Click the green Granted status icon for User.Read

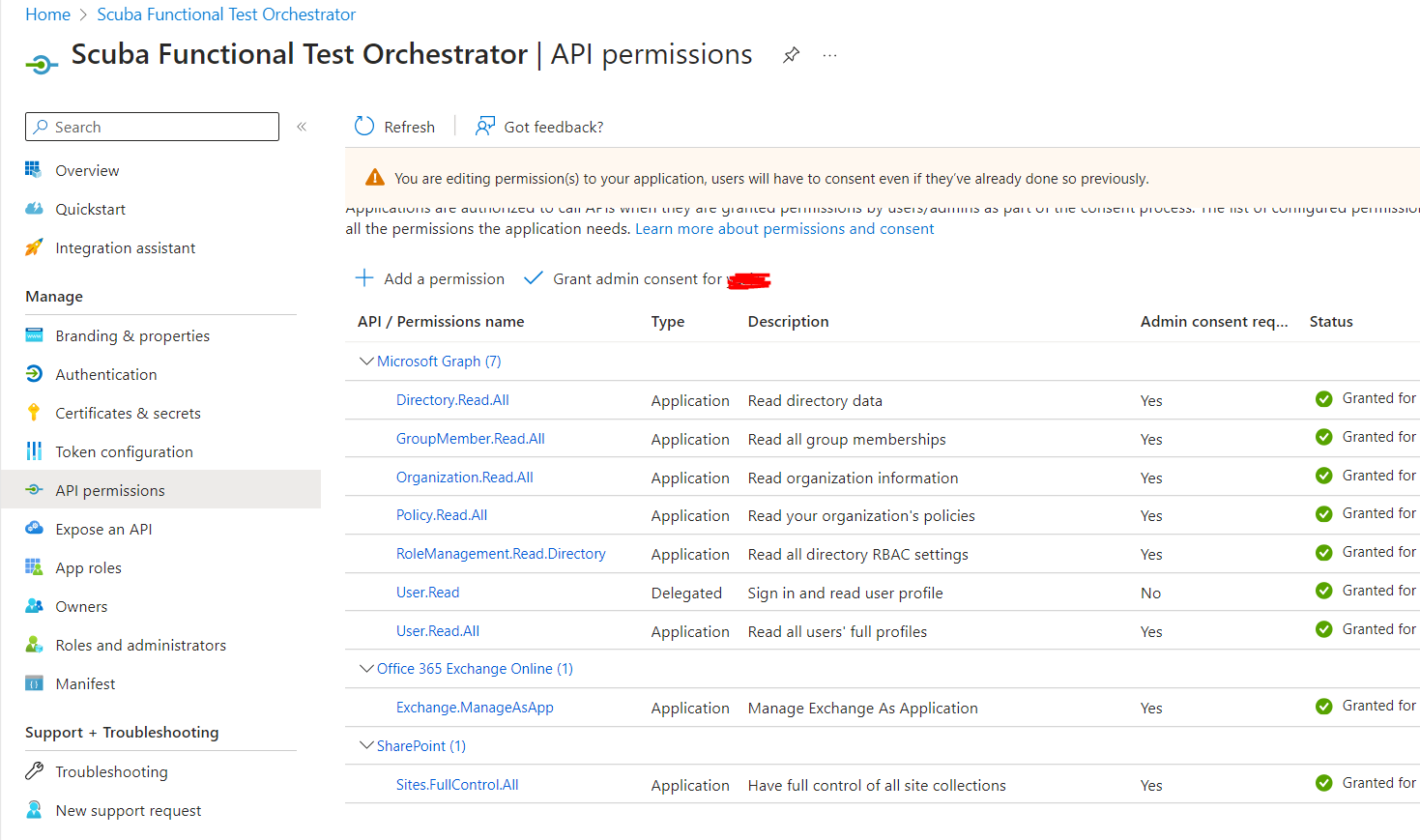1323,591
